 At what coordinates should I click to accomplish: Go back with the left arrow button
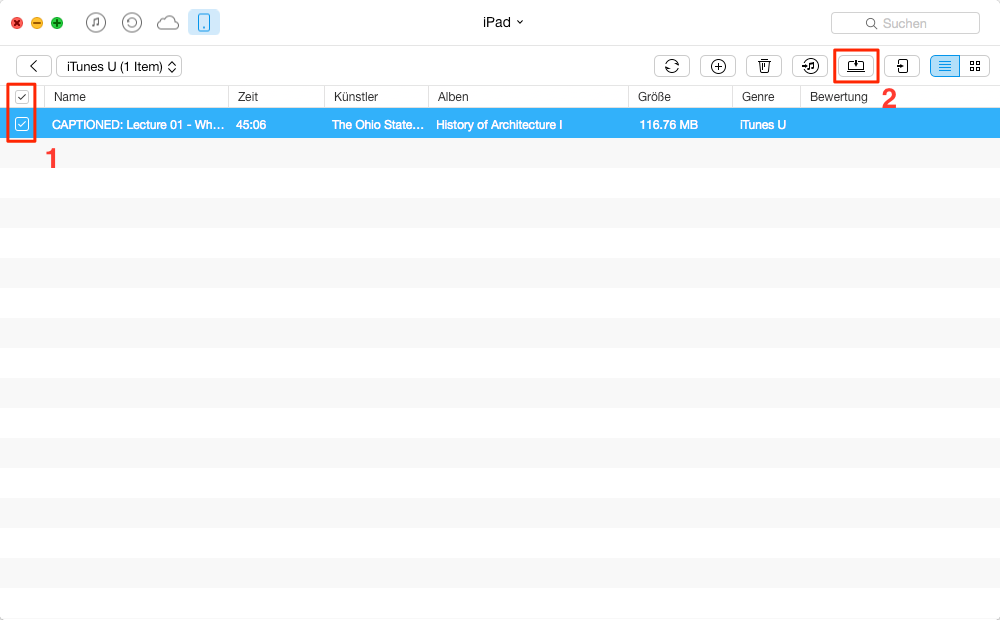click(x=34, y=66)
